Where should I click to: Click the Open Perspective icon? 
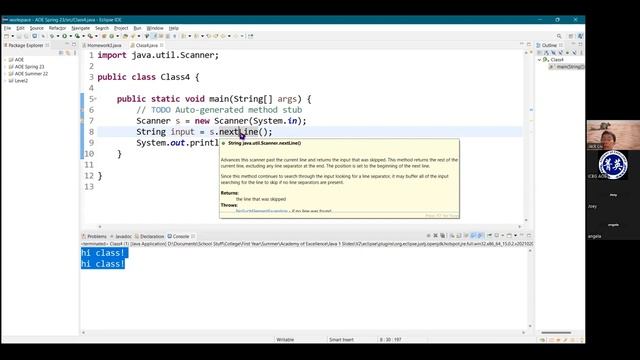point(571,36)
